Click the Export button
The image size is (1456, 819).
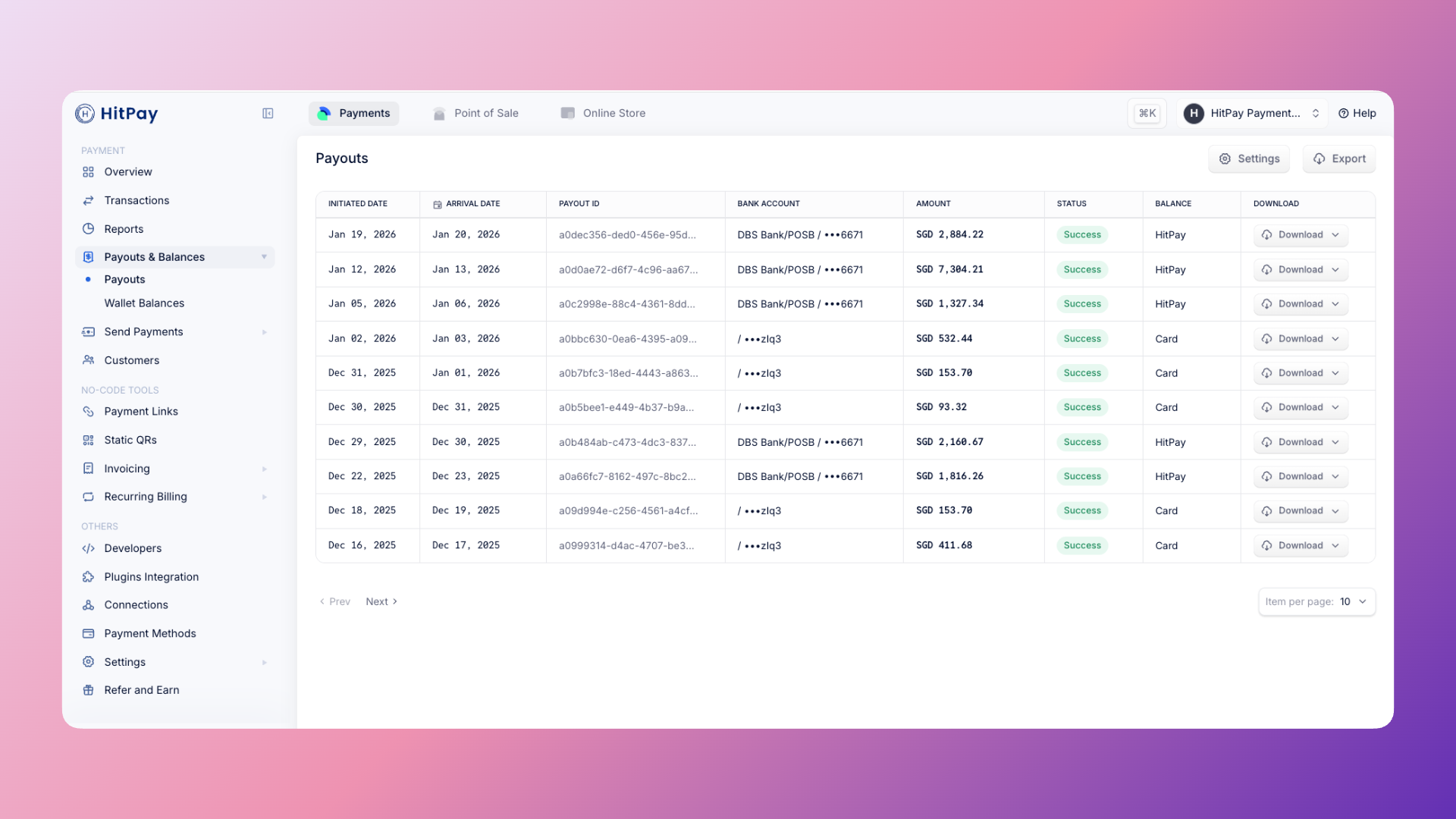[x=1338, y=158]
